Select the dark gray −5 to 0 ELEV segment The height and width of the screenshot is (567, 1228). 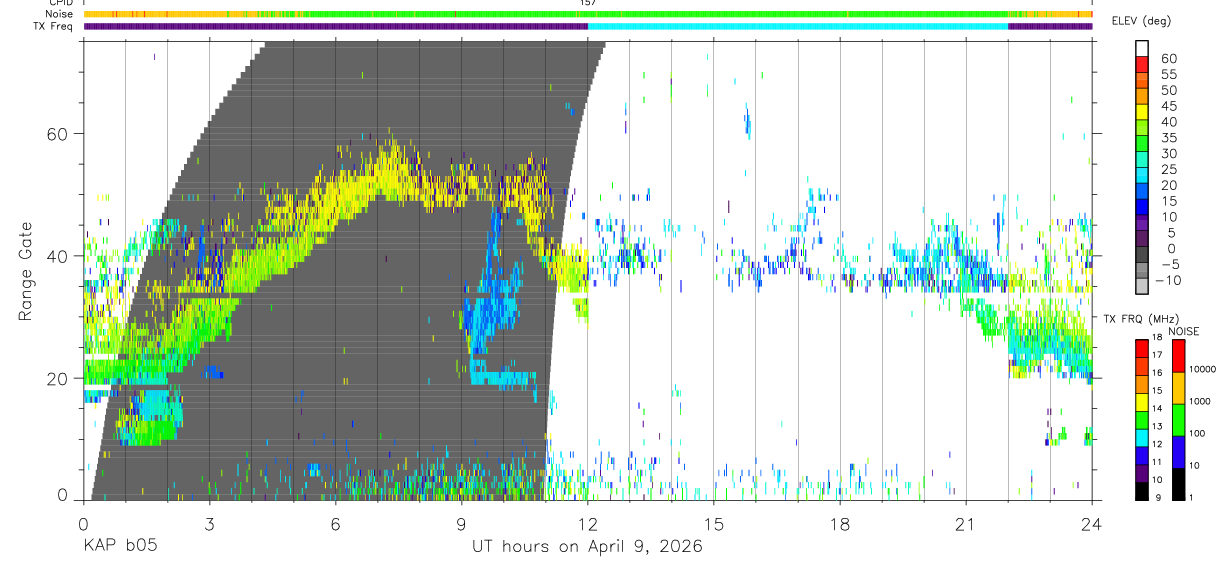(x=1142, y=256)
